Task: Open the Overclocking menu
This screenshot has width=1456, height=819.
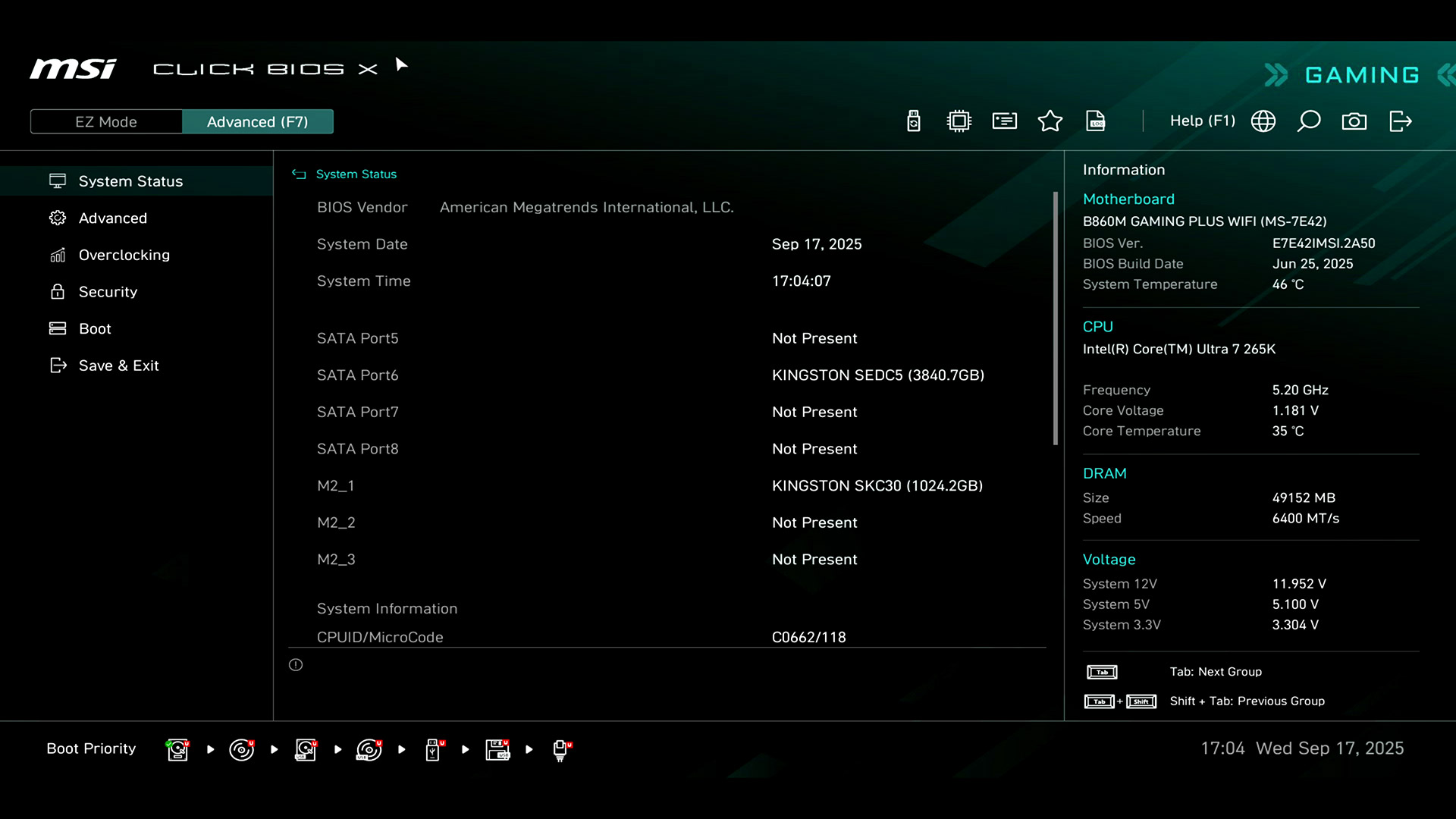Action: click(124, 255)
